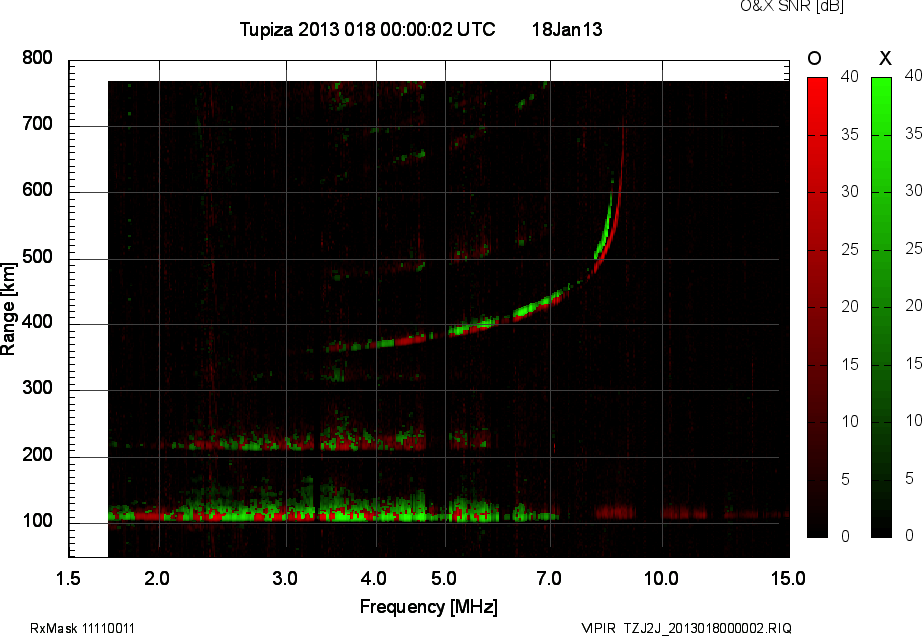Click the 15 label on O color scale
This screenshot has width=922, height=636.
[850, 364]
